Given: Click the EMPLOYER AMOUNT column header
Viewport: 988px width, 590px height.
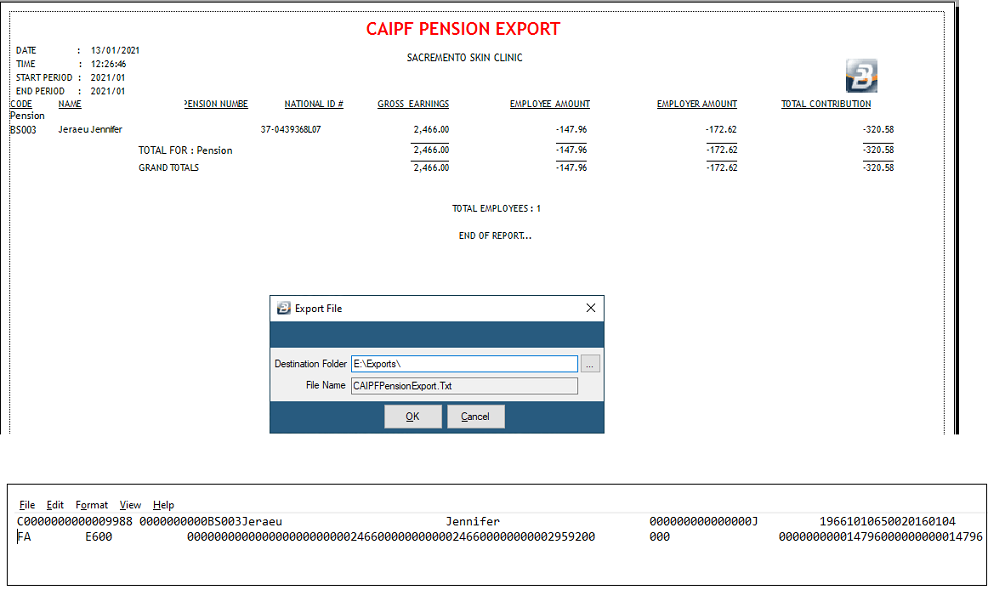Looking at the screenshot, I should pyautogui.click(x=697, y=104).
